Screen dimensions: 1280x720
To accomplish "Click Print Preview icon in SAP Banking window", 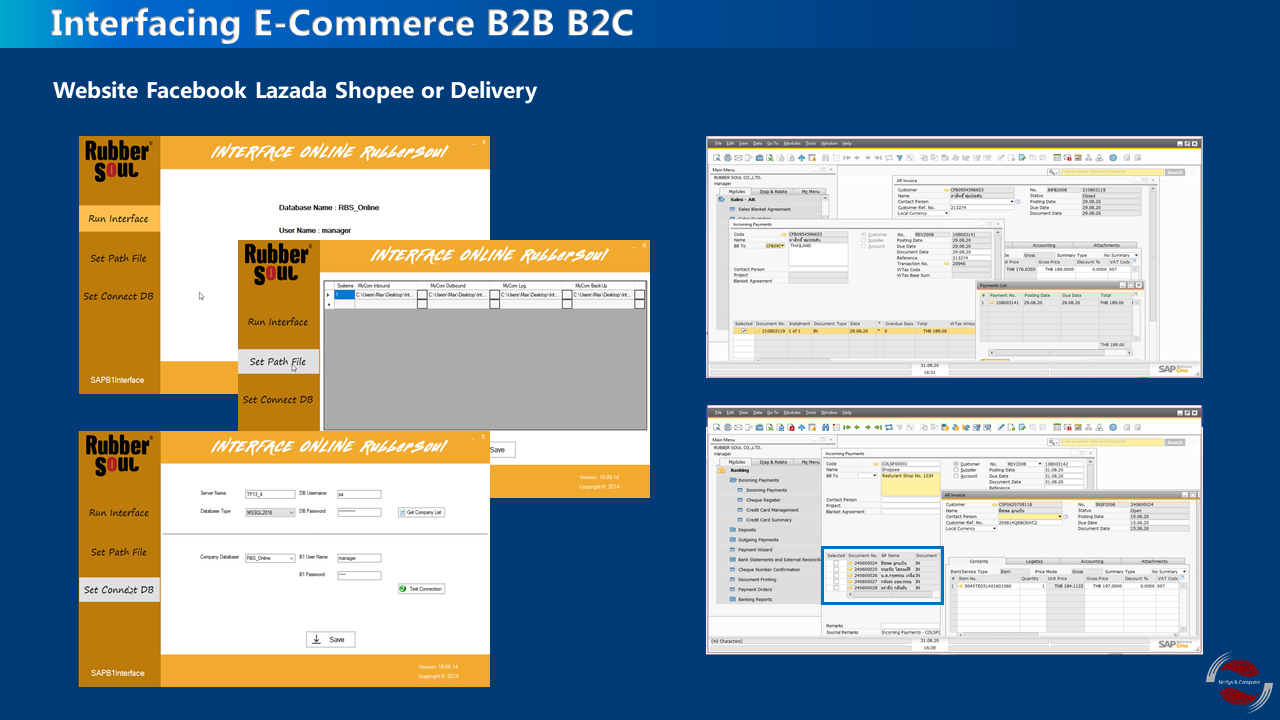I will tap(717, 425).
